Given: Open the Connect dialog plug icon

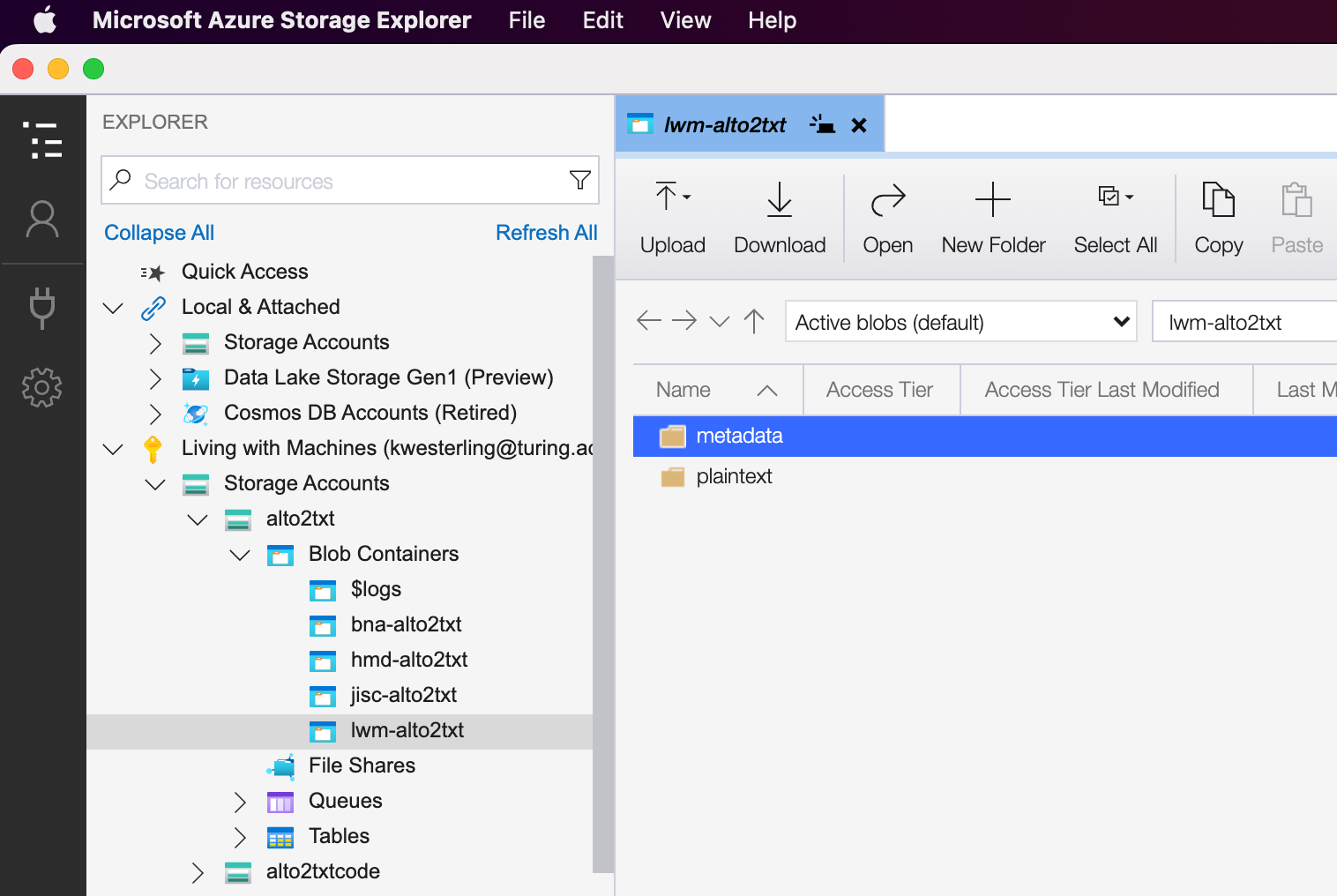Looking at the screenshot, I should click(42, 308).
